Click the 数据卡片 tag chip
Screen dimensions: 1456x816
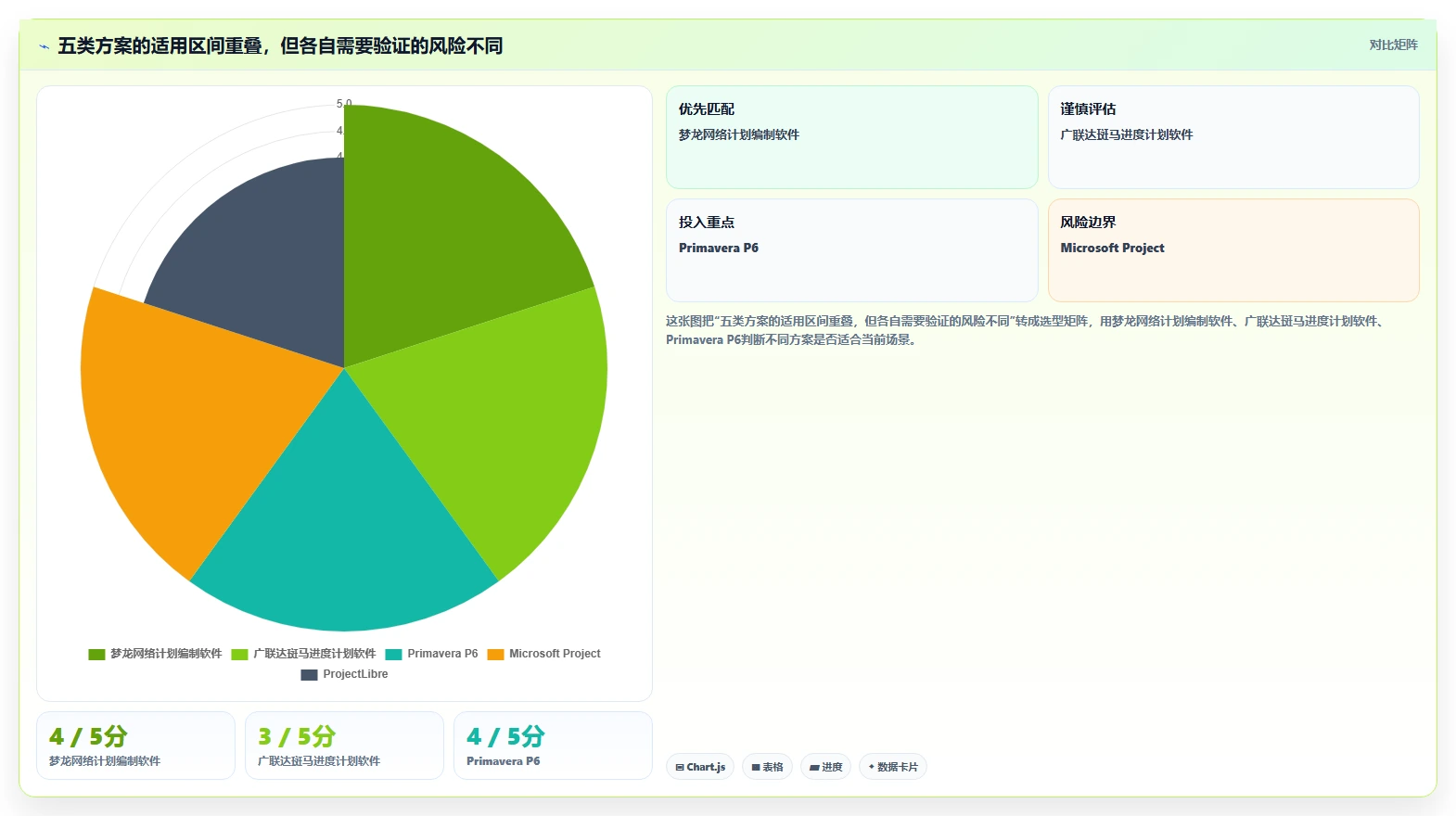(x=892, y=767)
